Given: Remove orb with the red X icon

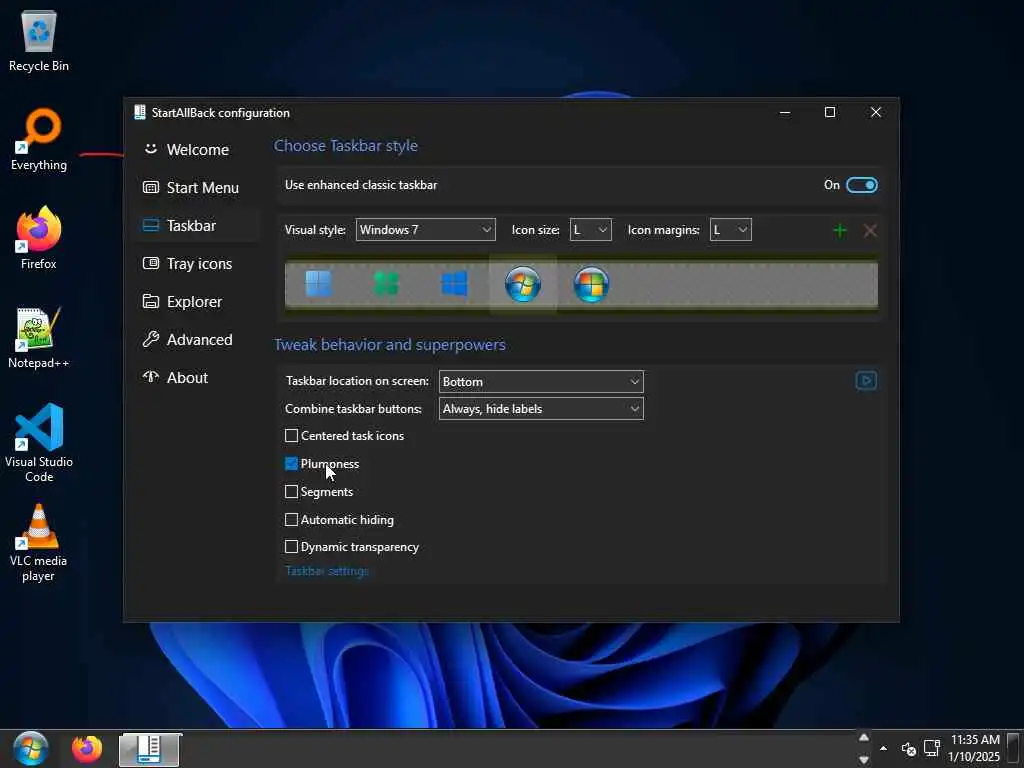Looking at the screenshot, I should click(870, 230).
